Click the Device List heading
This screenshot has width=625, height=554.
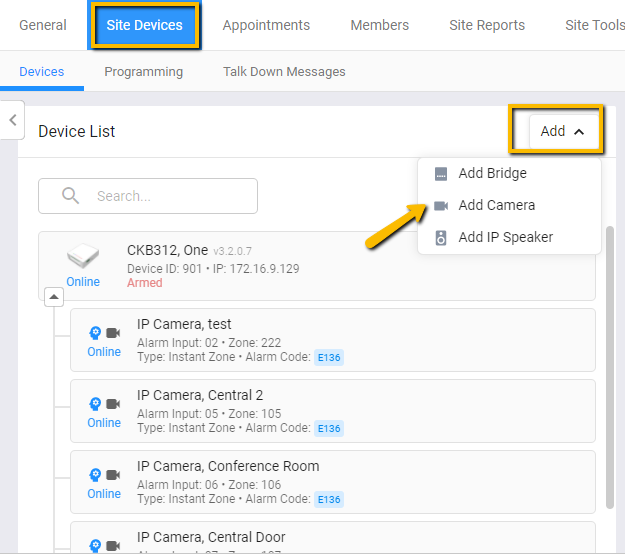click(77, 132)
